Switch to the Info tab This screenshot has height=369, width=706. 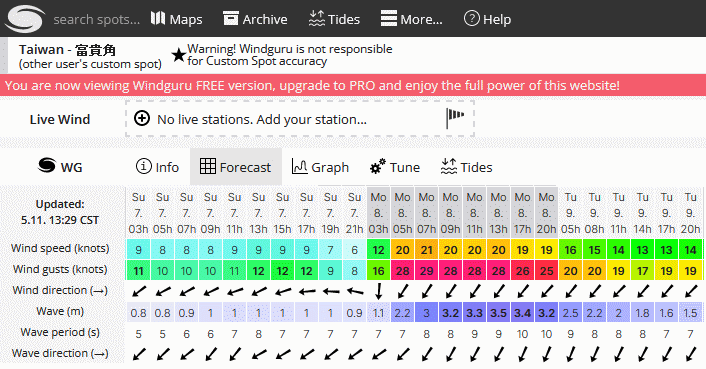tap(157, 167)
